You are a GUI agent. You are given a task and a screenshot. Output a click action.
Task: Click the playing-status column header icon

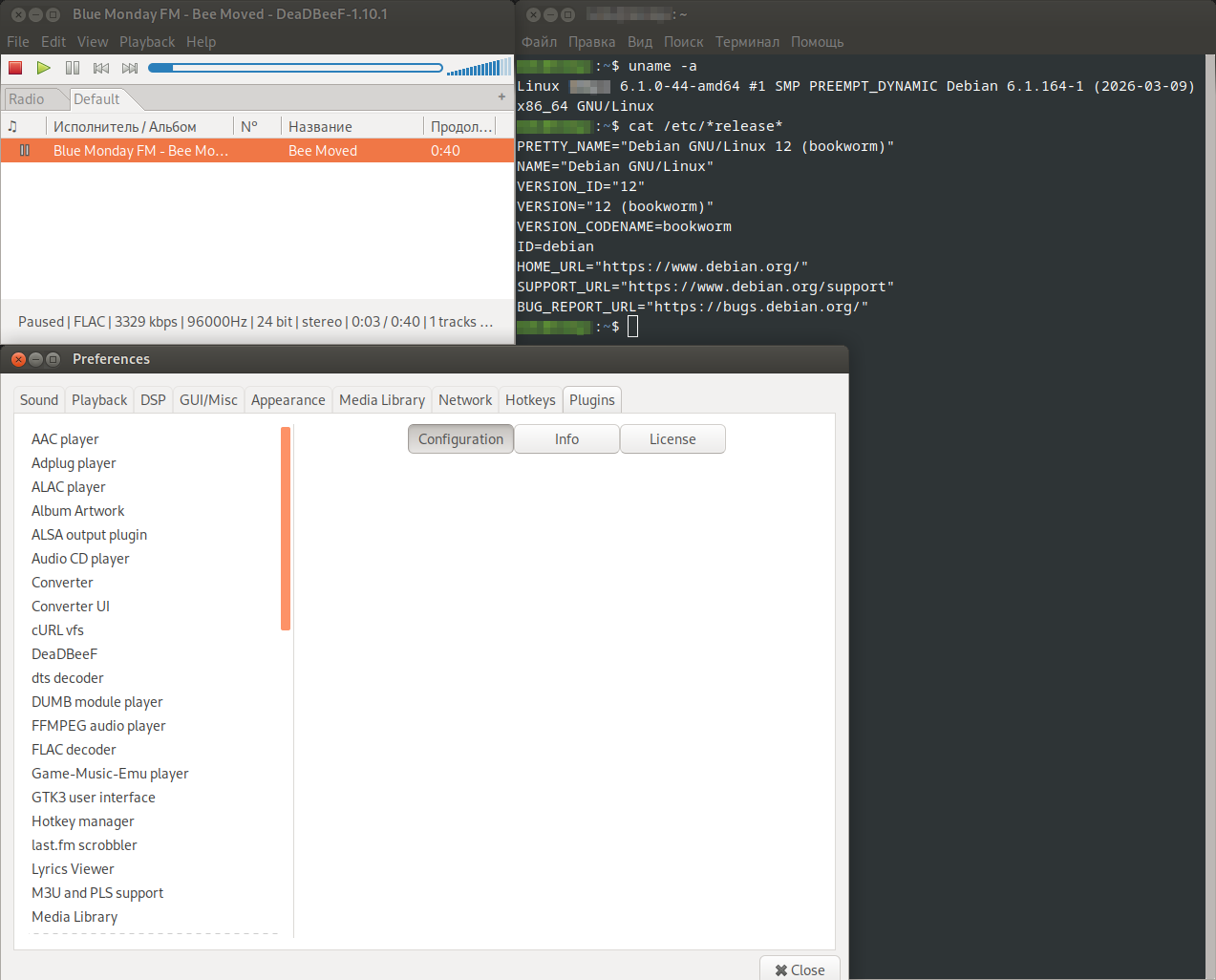click(x=13, y=127)
